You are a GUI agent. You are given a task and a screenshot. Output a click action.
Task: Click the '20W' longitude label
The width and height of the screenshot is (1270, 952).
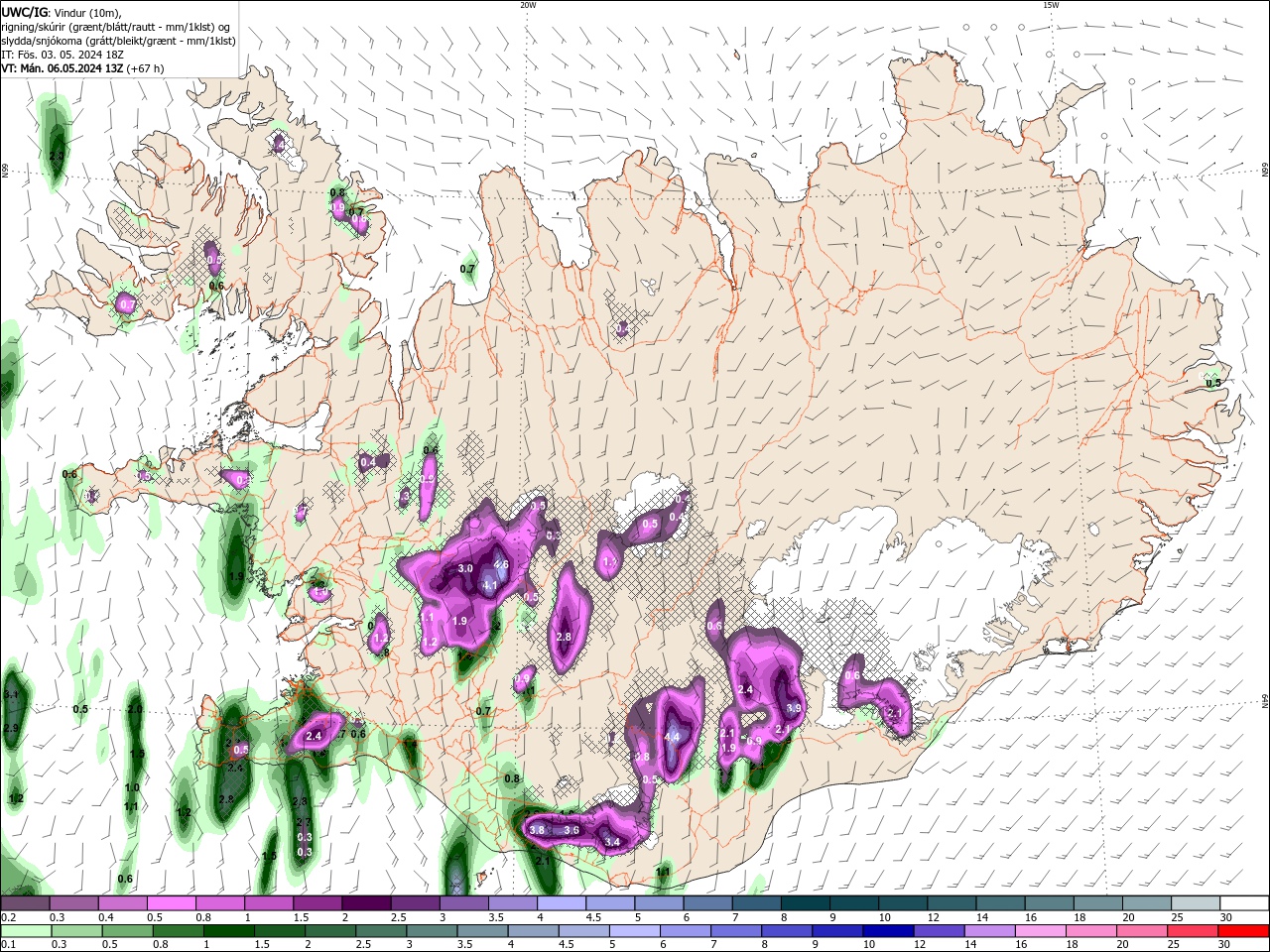528,5
